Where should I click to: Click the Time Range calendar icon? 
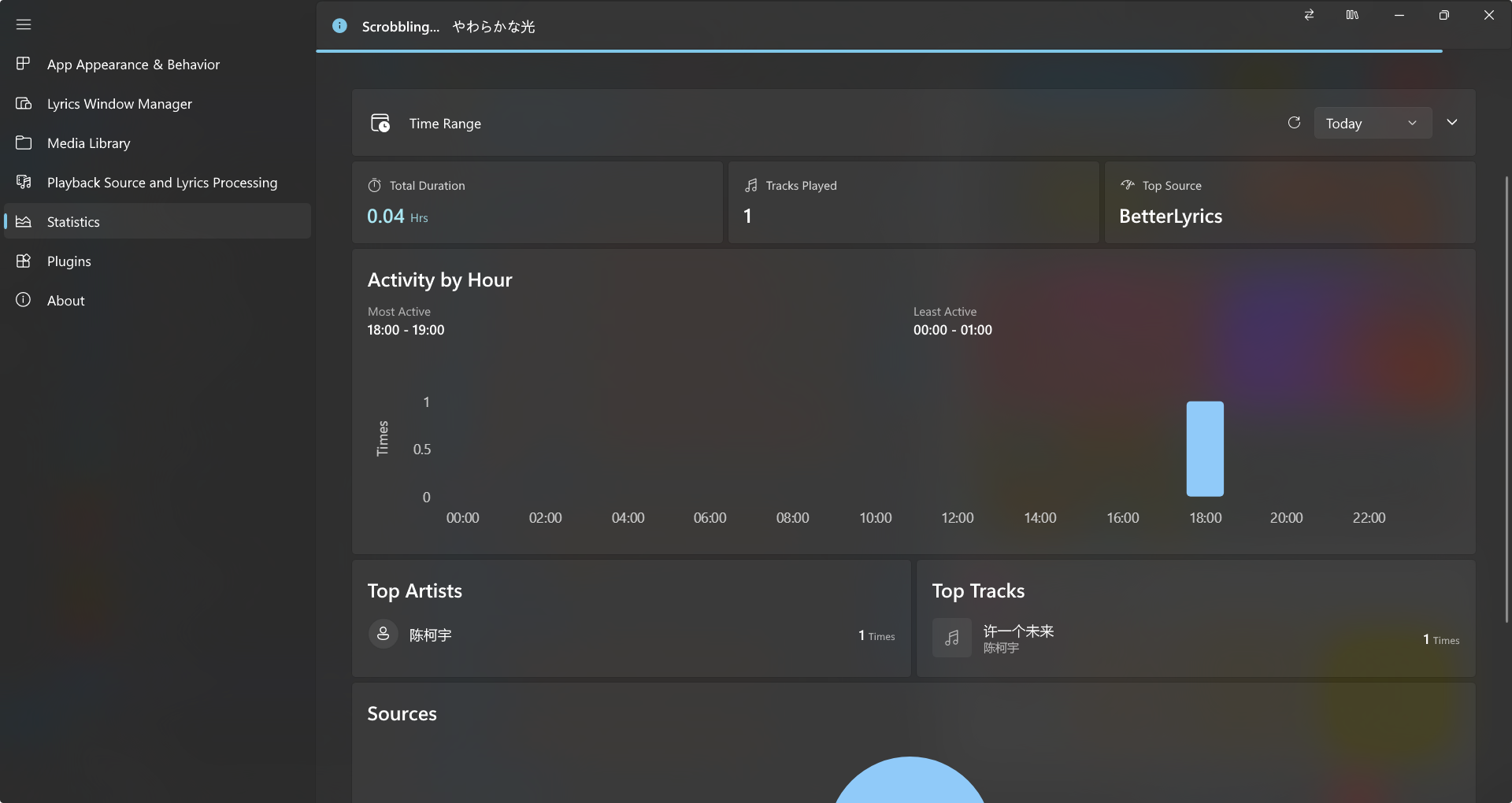click(380, 123)
